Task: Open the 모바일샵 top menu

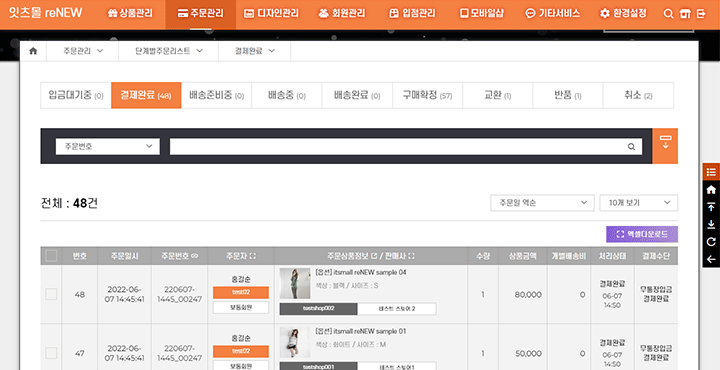Action: point(482,13)
